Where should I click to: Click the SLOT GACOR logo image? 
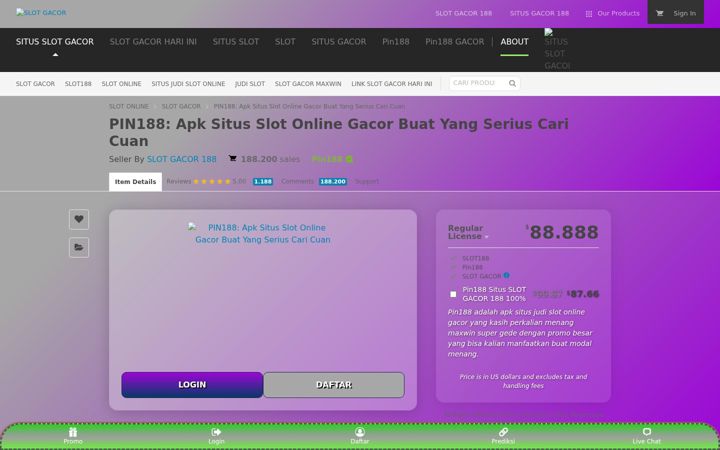41,12
